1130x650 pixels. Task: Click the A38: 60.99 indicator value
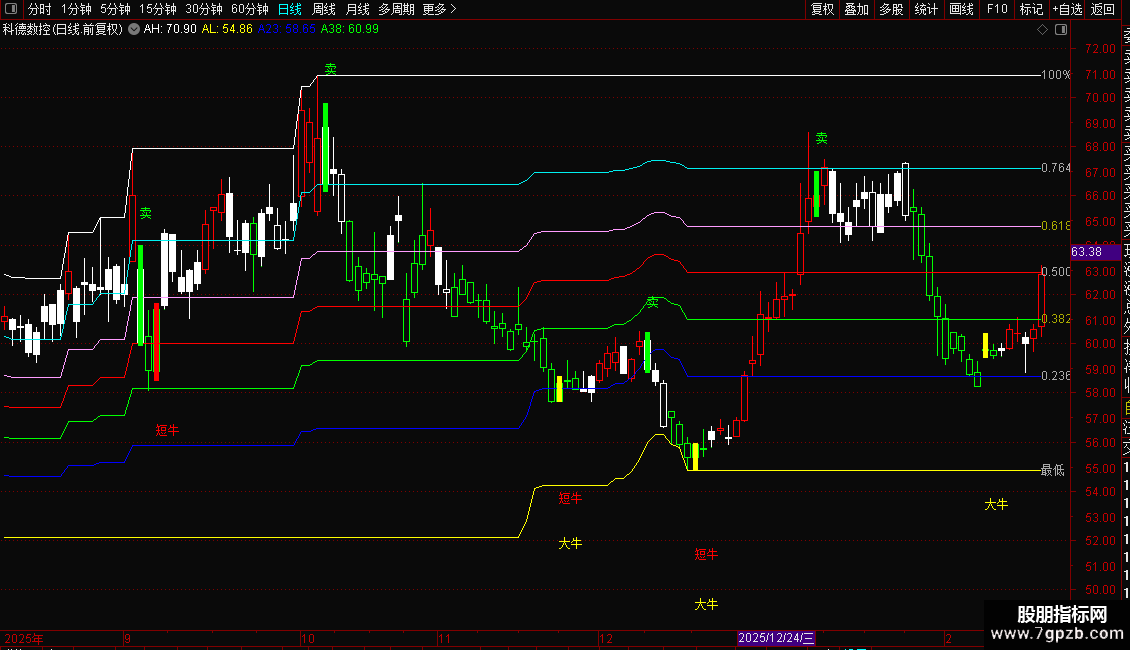tap(350, 29)
